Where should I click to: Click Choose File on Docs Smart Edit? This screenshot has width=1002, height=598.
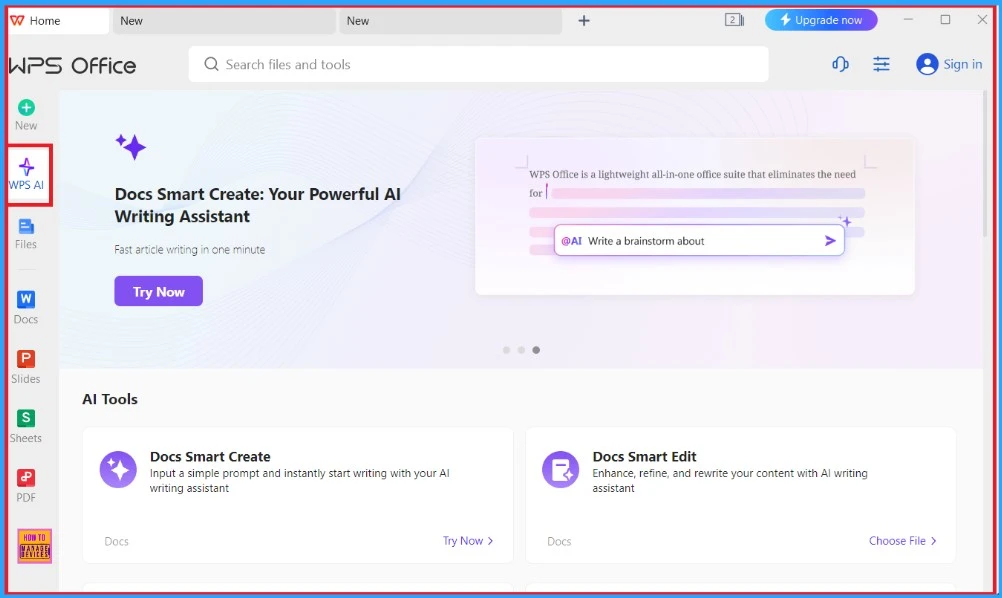pos(902,540)
